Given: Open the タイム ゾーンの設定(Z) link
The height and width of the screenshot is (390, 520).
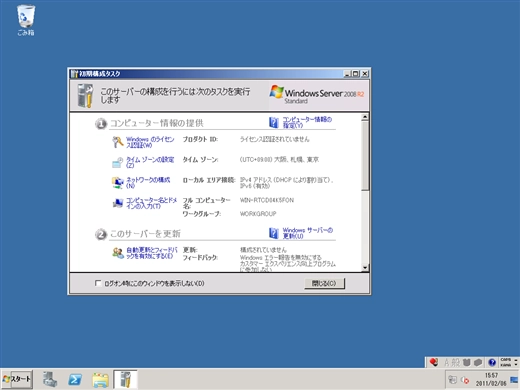Looking at the screenshot, I should coord(150,162).
